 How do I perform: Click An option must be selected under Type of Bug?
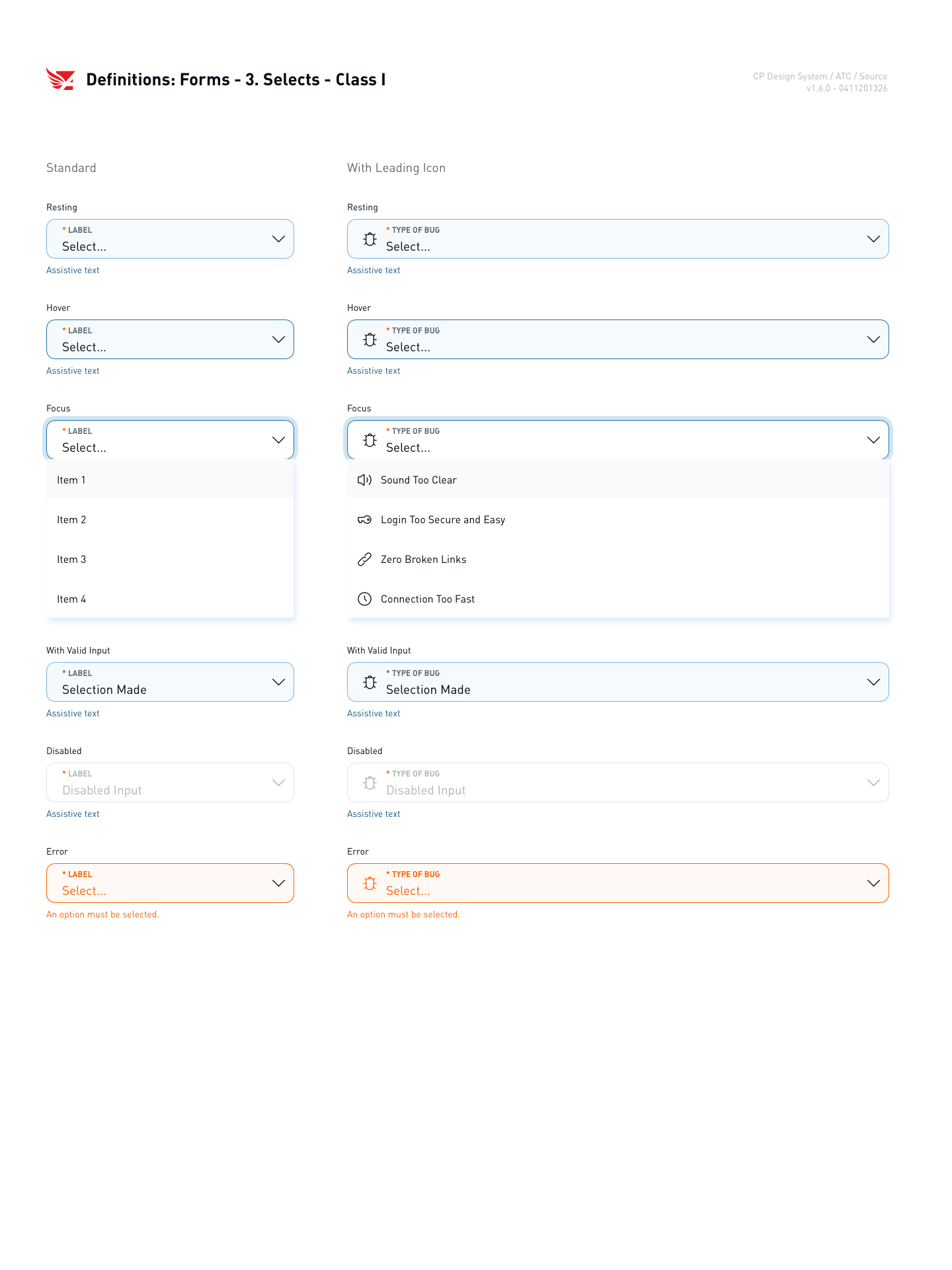[x=403, y=915]
